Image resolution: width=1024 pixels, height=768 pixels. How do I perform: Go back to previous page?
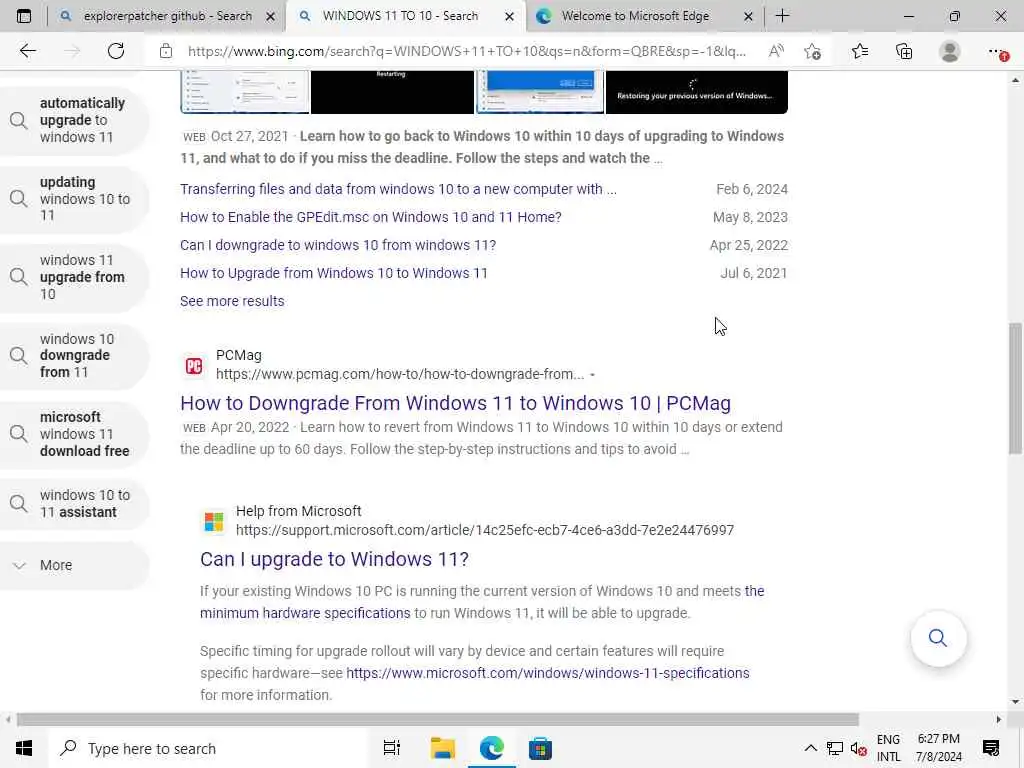pyautogui.click(x=27, y=51)
